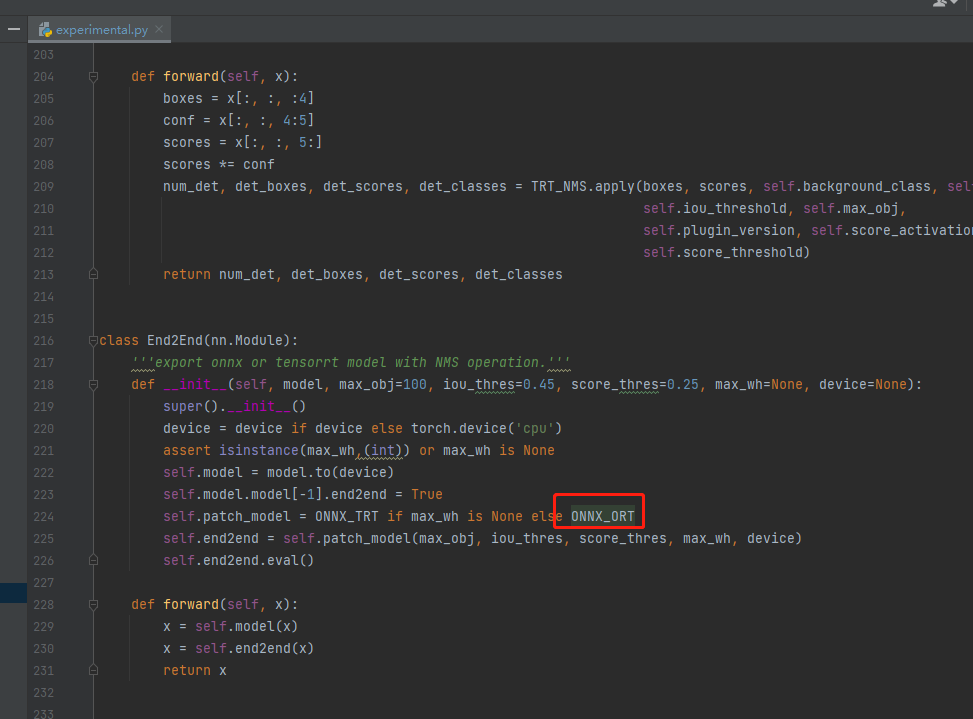Click self.plugin_version on line 211
Screen dimensions: 973x719
[719, 231]
